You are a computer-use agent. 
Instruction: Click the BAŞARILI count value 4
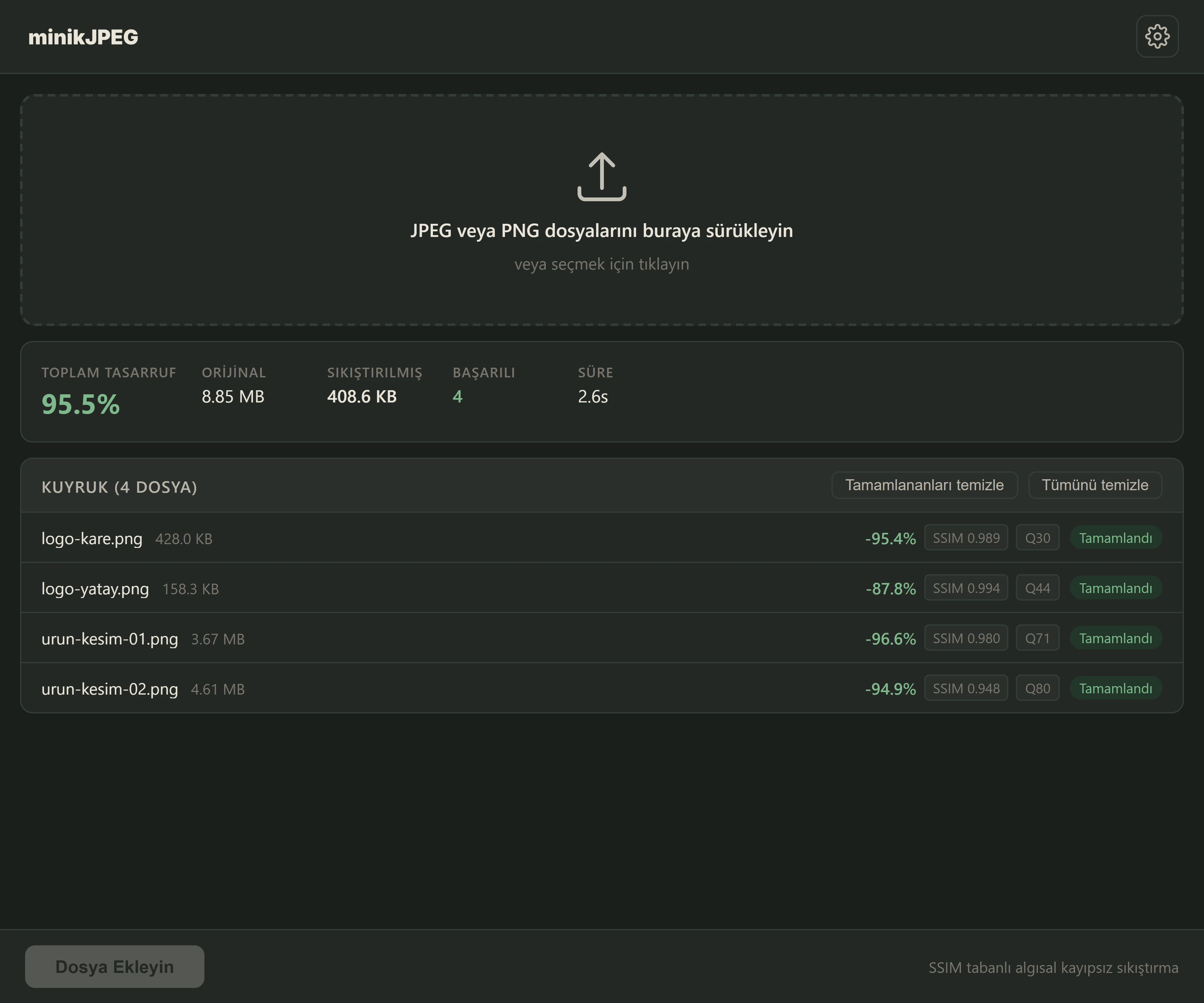(x=457, y=396)
